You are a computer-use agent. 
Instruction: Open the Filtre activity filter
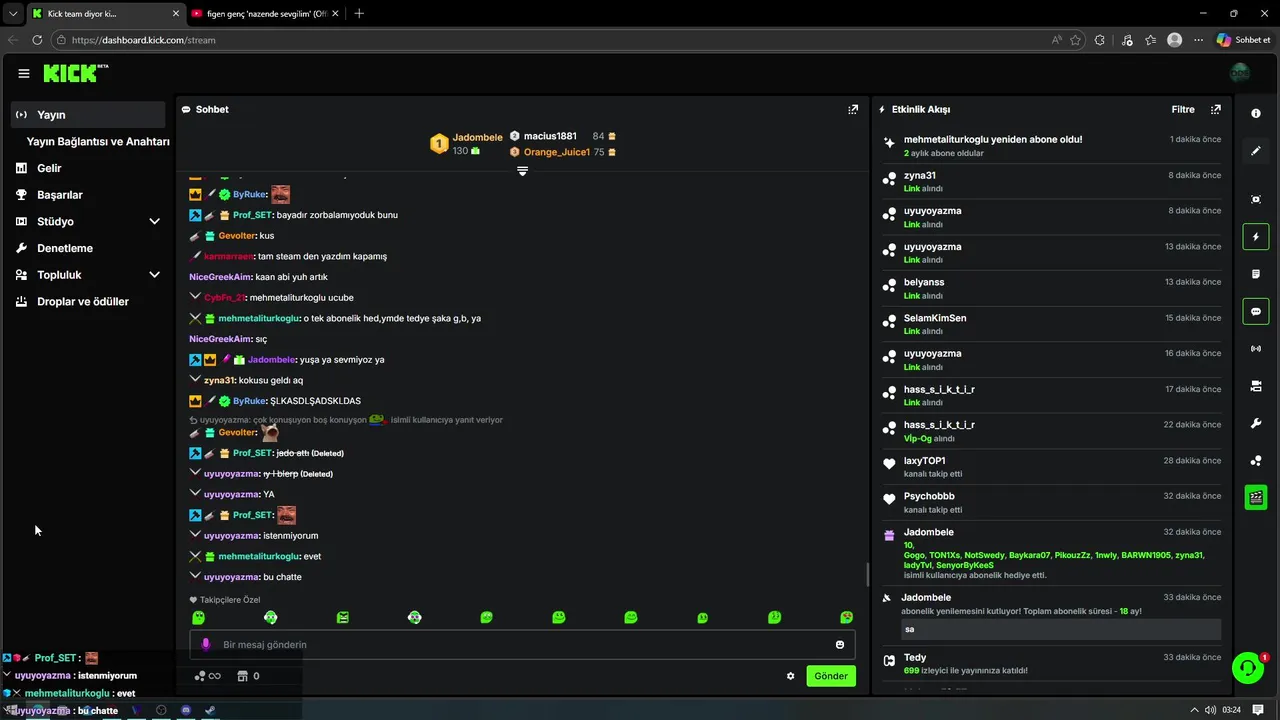point(1183,110)
